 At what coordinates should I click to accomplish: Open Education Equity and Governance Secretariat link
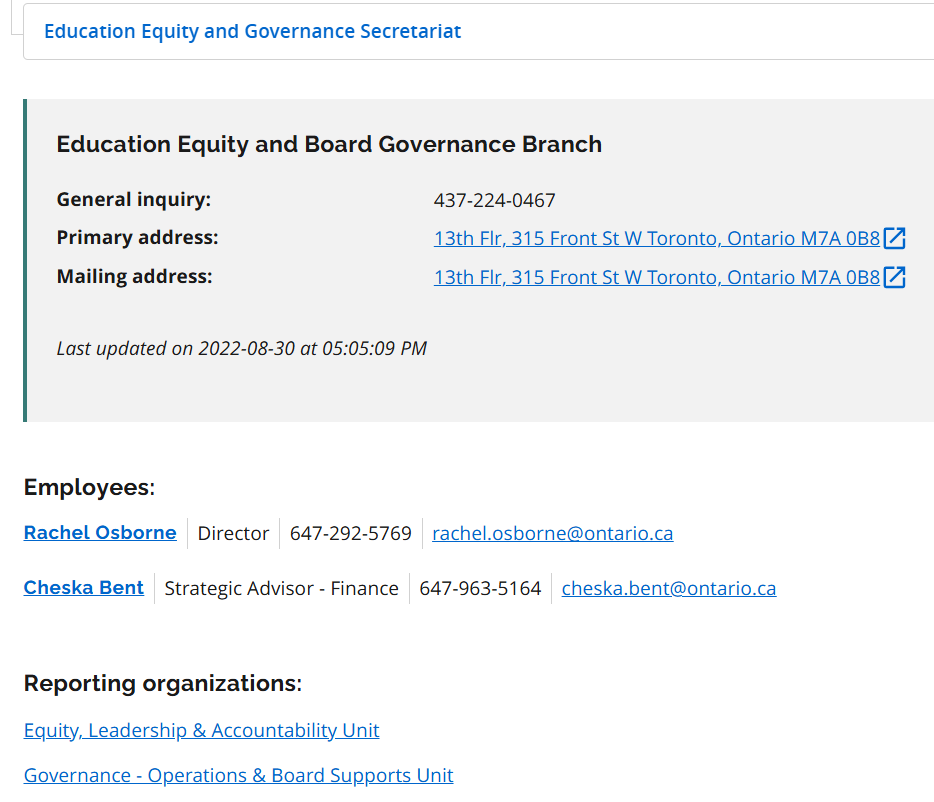point(253,31)
